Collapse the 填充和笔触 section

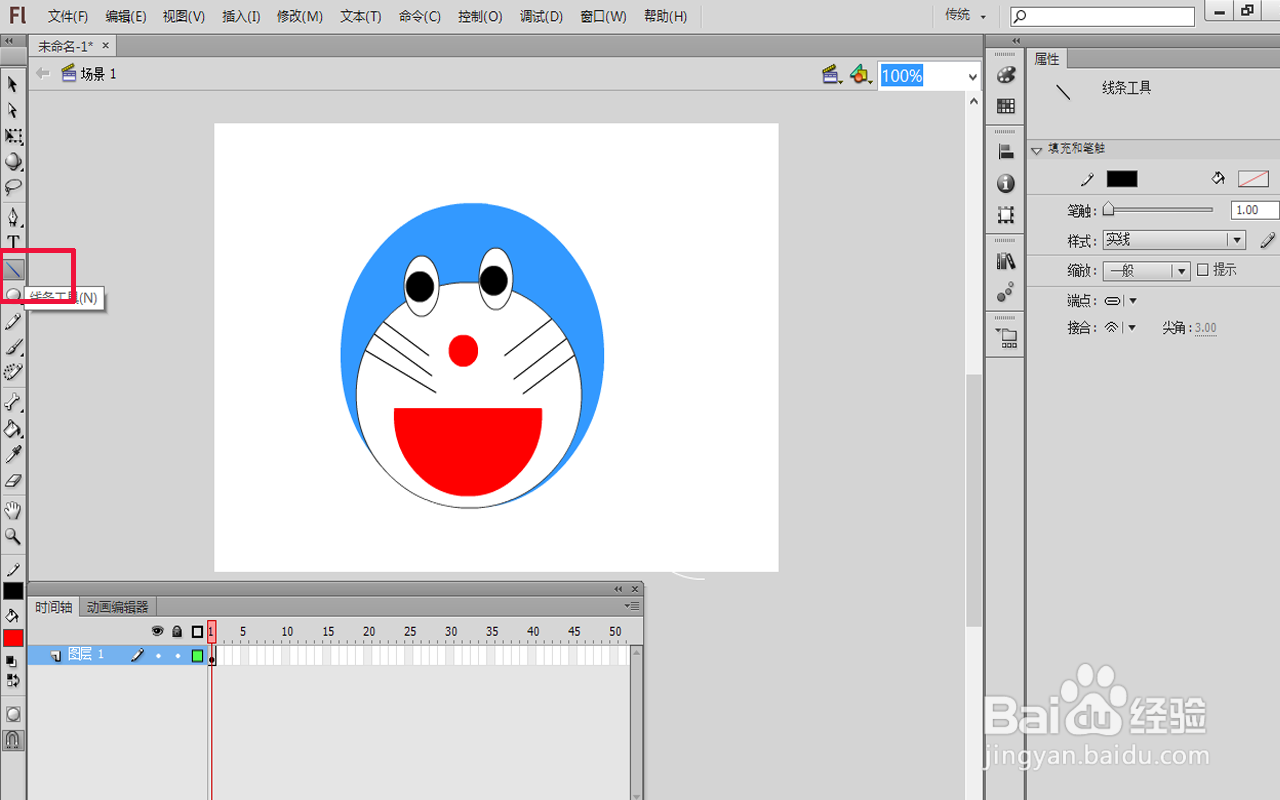(1037, 149)
